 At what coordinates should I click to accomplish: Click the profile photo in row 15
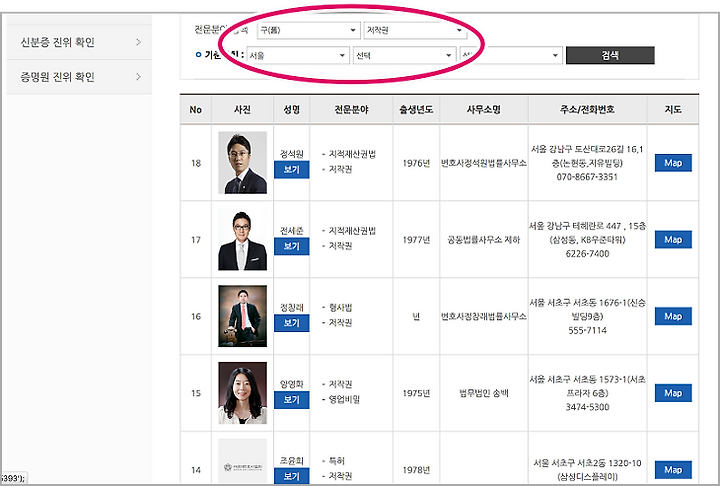pos(242,393)
